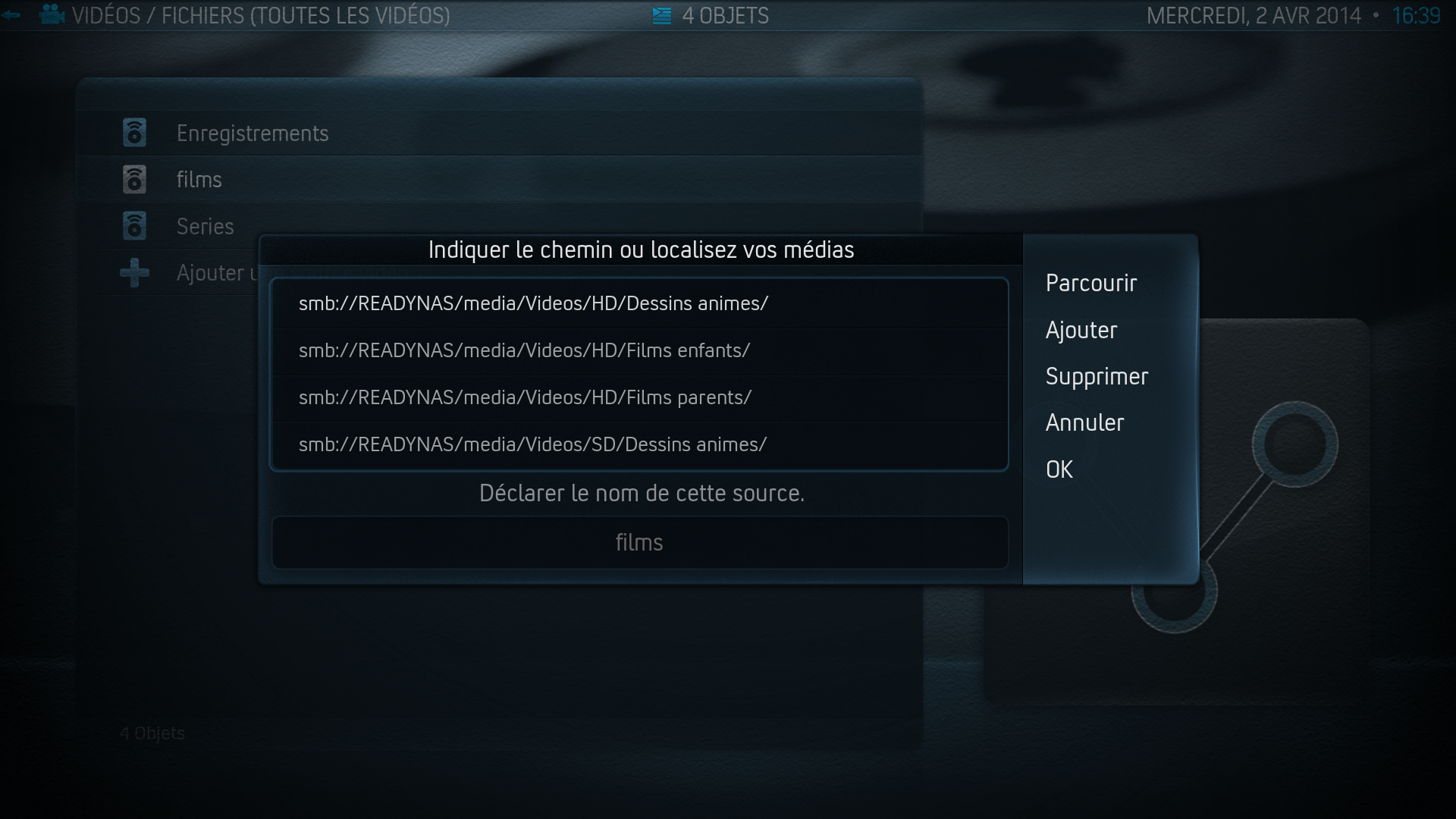Click Ajouter to add a path
Image resolution: width=1456 pixels, height=819 pixels.
(x=1081, y=330)
